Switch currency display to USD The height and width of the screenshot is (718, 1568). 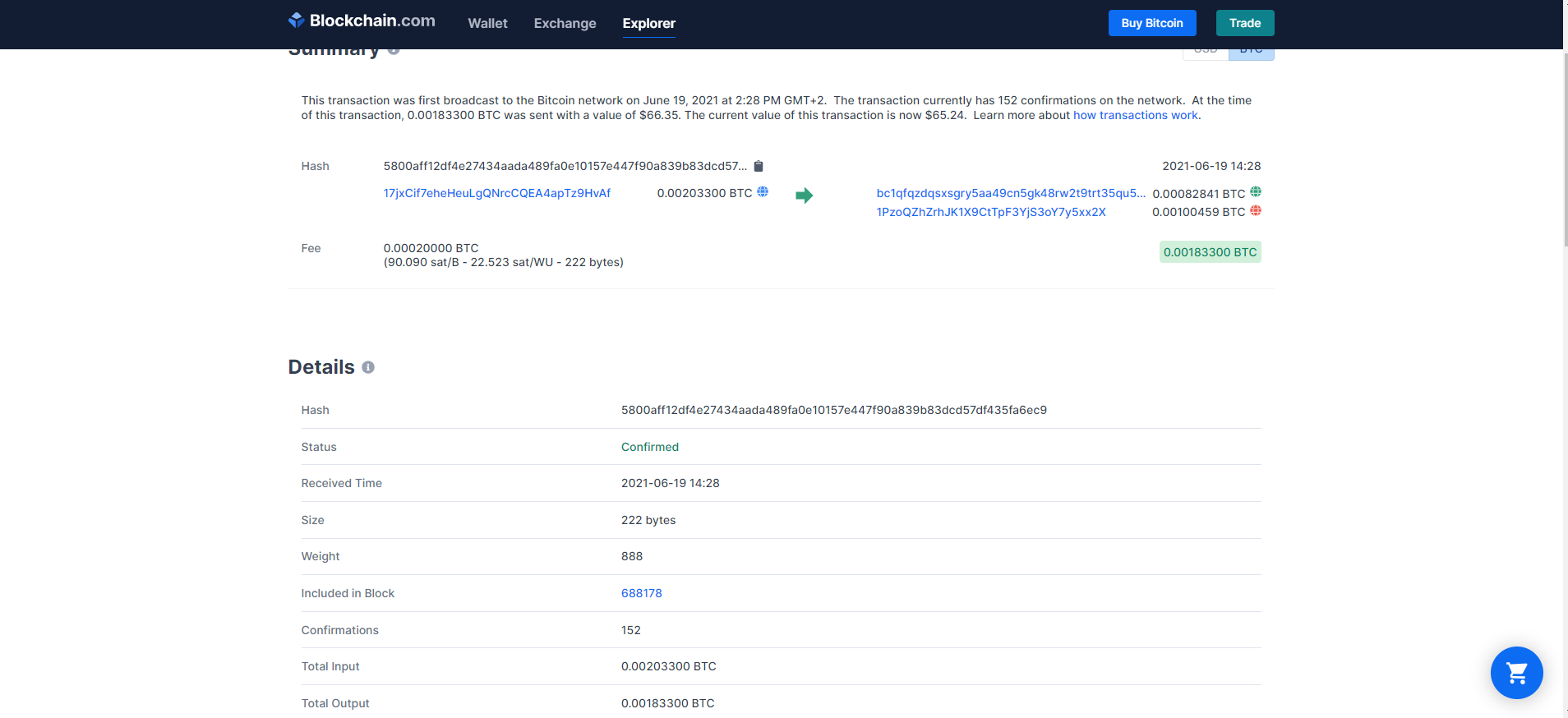click(1206, 52)
